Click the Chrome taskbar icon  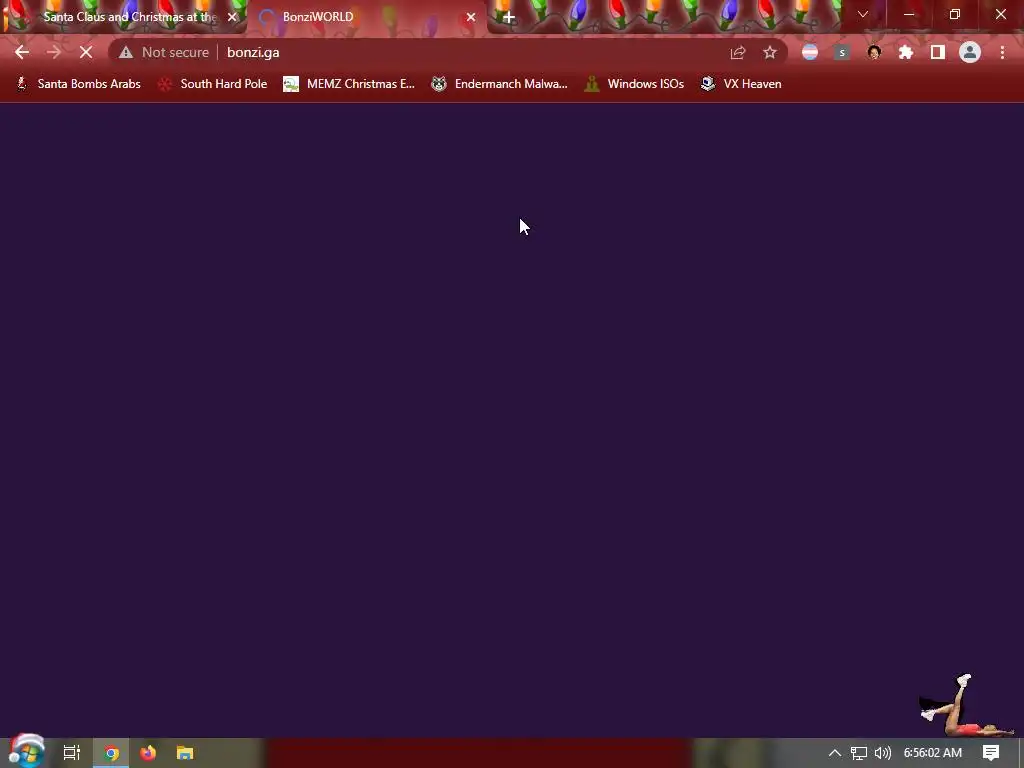coord(111,753)
